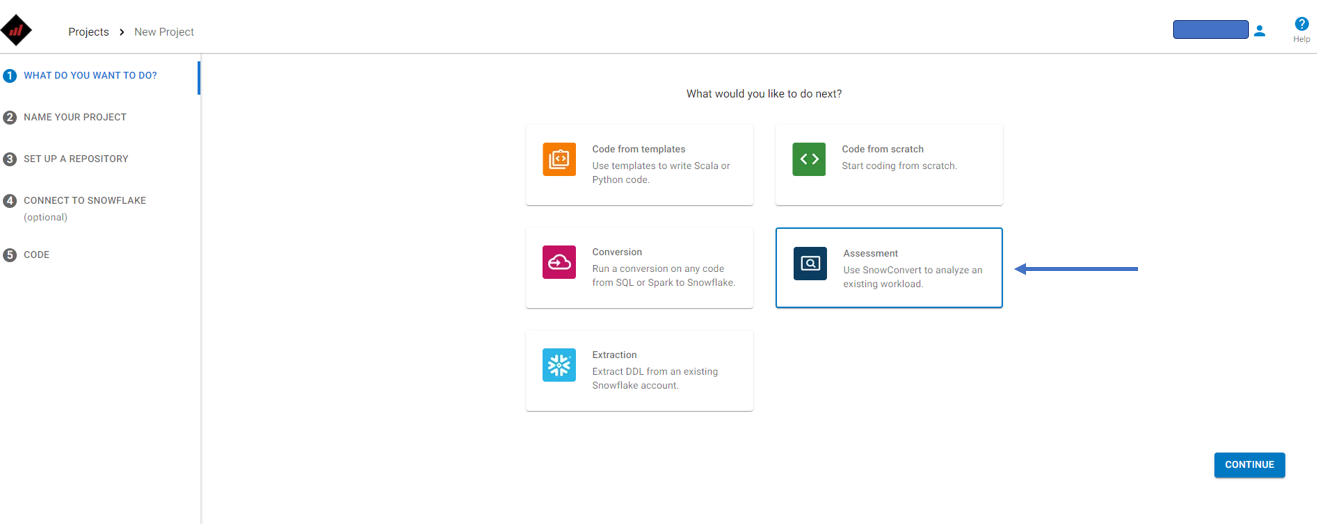This screenshot has height=524, width=1317.
Task: Choose the Code from templates title
Action: pos(639,149)
